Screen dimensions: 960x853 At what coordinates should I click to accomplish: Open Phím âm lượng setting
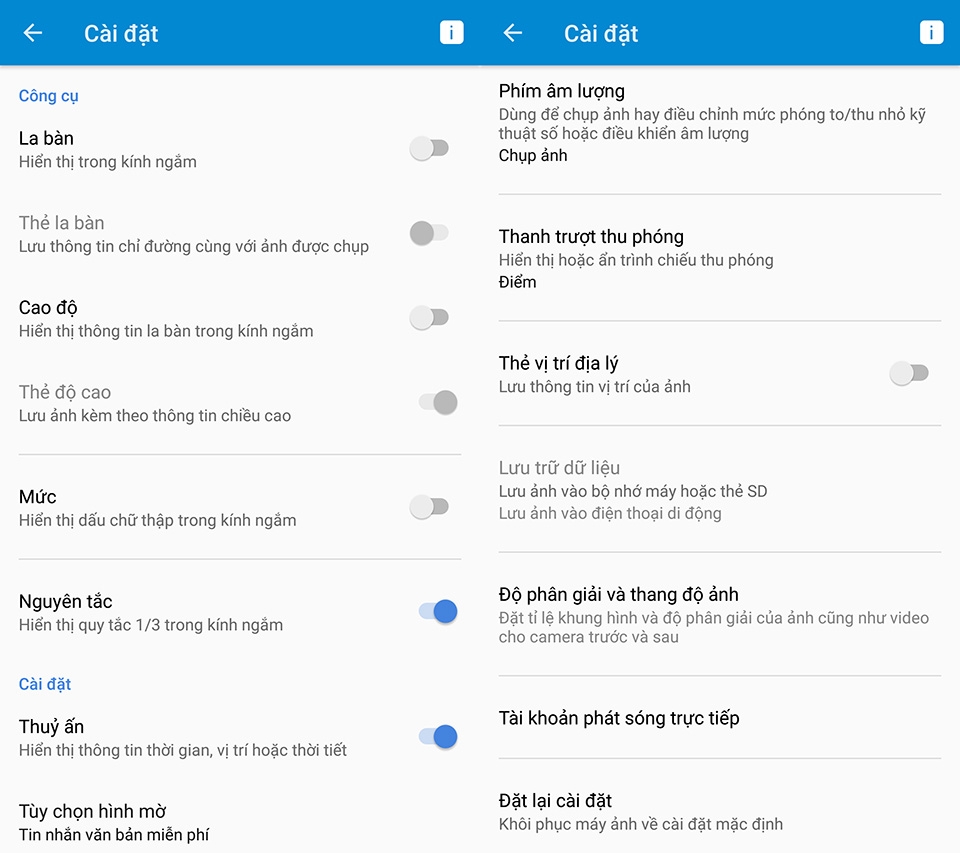point(719,123)
